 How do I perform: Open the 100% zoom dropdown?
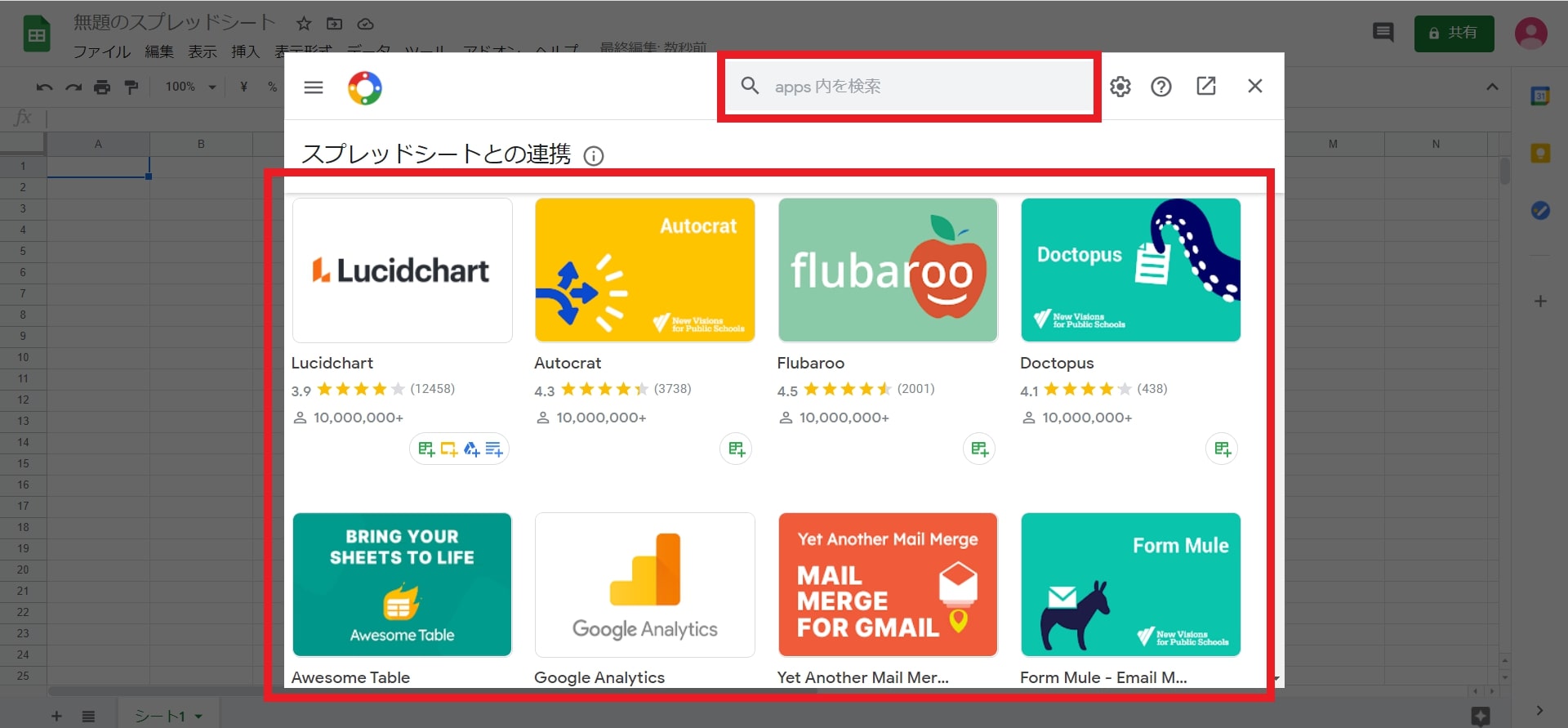[x=190, y=87]
